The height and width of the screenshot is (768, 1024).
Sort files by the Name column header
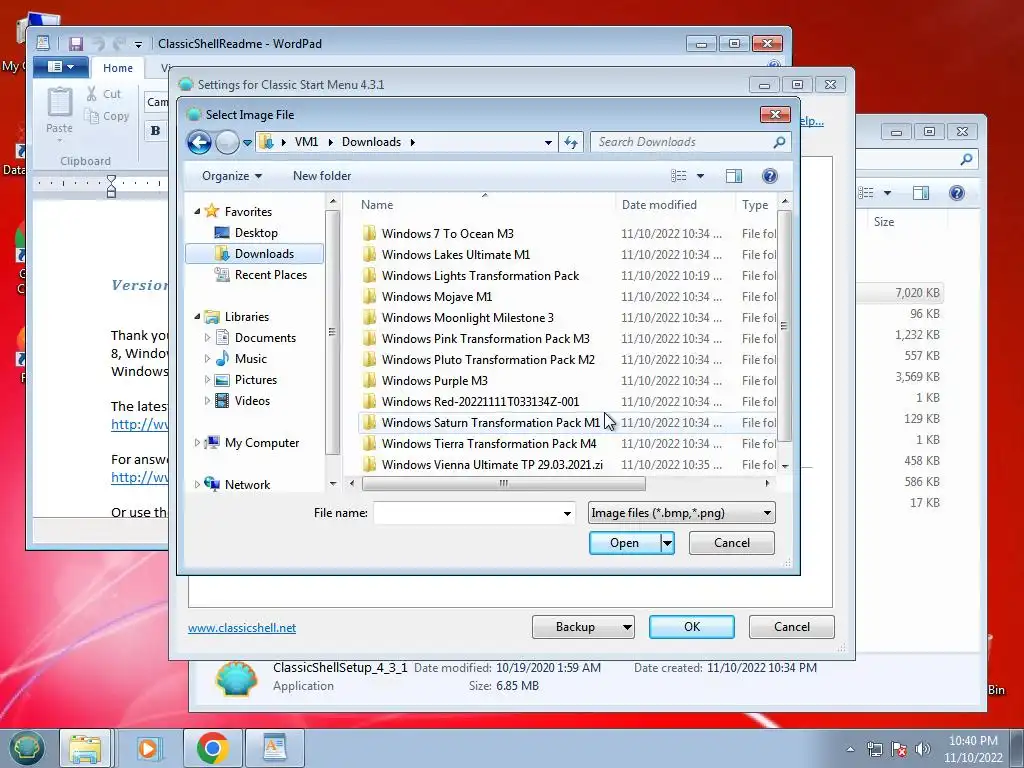[x=377, y=204]
